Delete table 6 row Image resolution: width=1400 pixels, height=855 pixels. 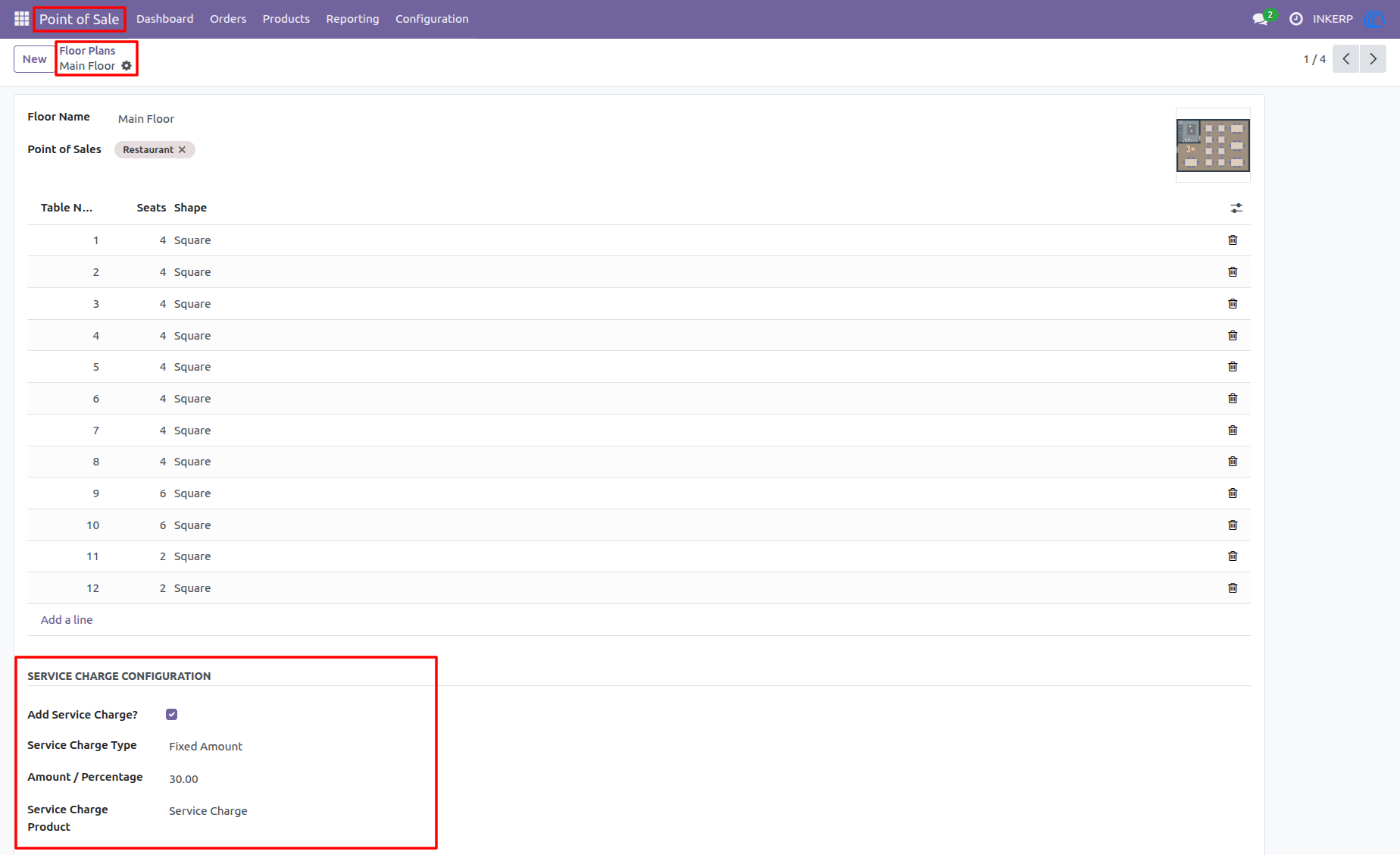[x=1233, y=399]
